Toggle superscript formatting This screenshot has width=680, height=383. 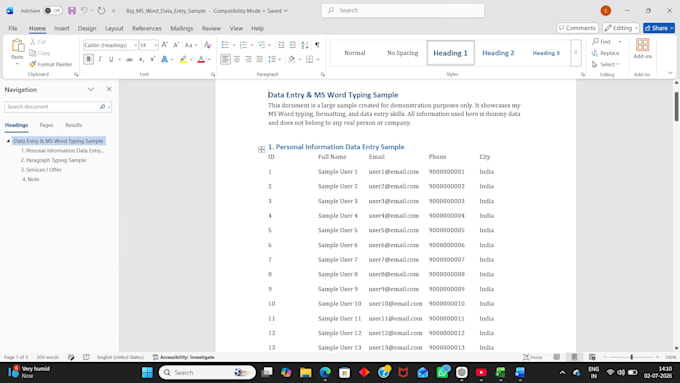point(153,59)
